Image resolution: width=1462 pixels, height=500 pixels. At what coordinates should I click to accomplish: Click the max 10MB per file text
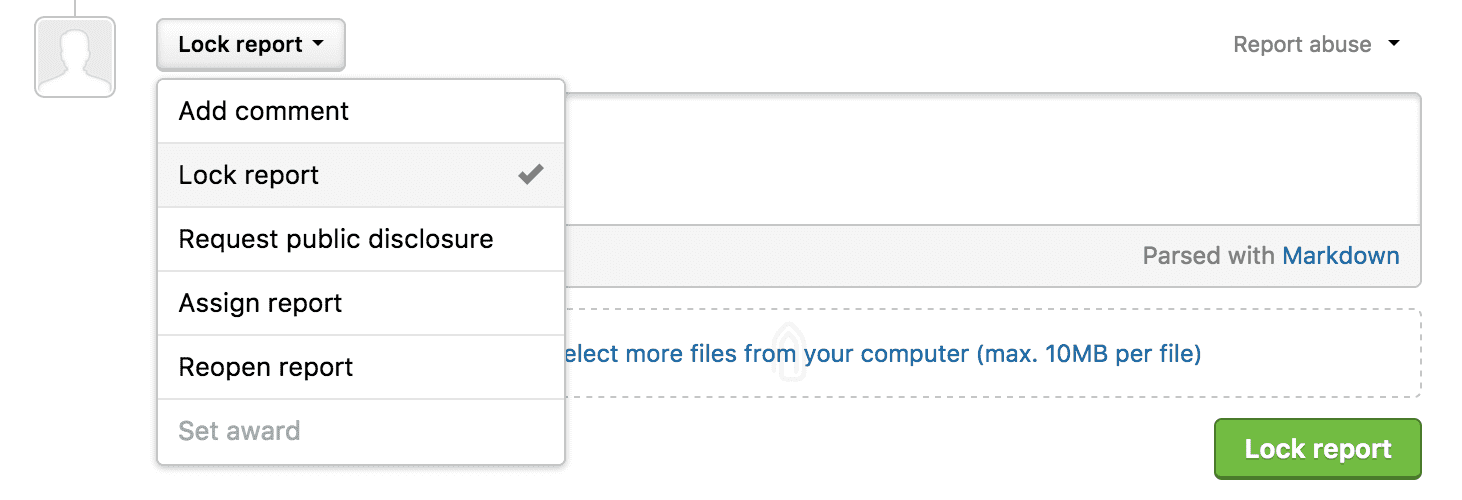[1088, 353]
